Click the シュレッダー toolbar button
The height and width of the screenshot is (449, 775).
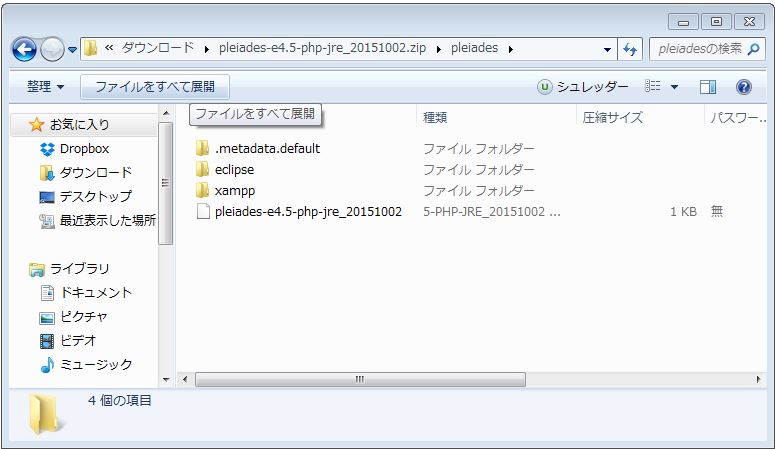pyautogui.click(x=583, y=87)
